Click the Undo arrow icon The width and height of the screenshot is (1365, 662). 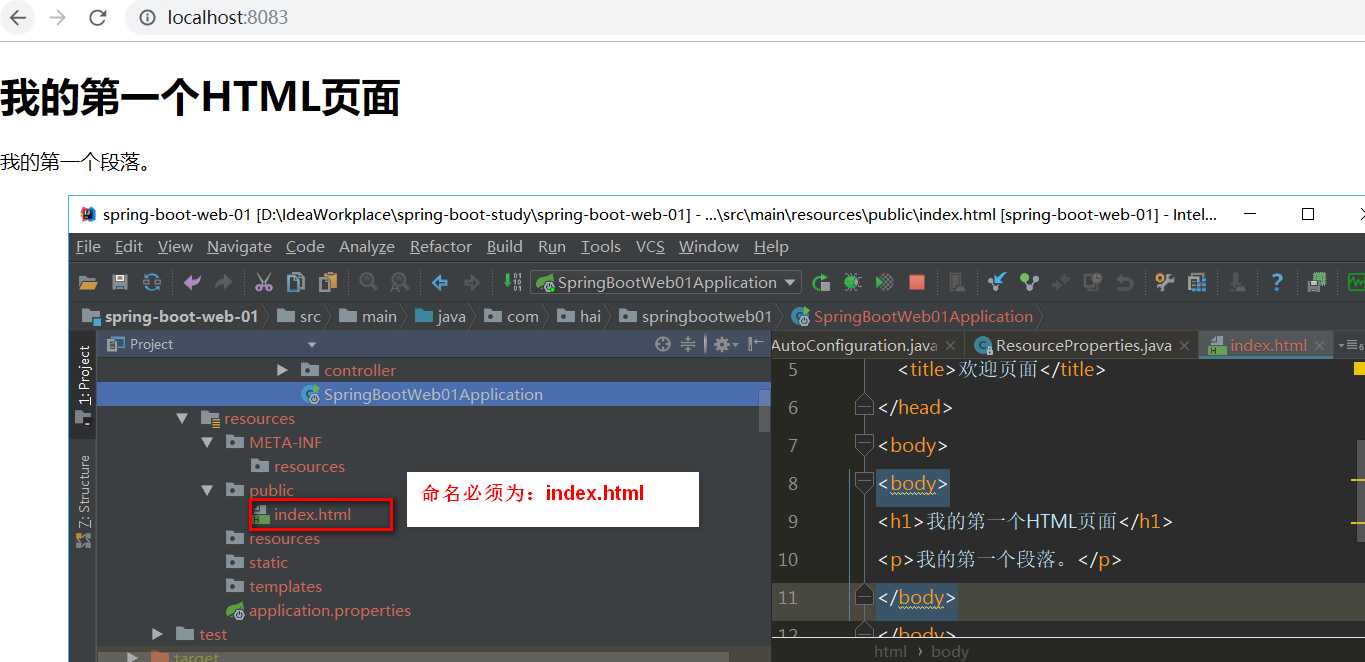pyautogui.click(x=192, y=283)
